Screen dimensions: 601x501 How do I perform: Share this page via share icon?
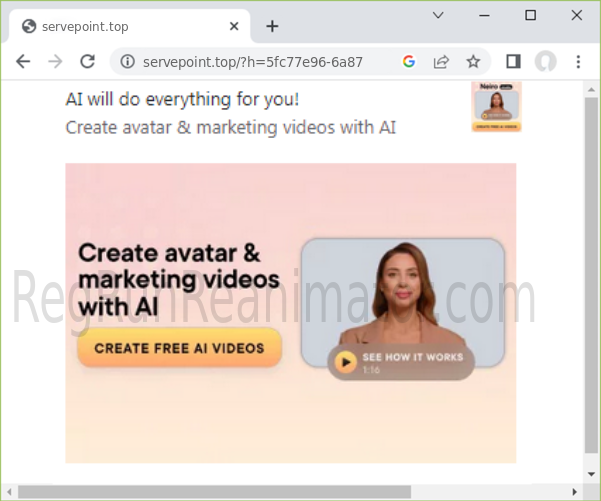[441, 61]
